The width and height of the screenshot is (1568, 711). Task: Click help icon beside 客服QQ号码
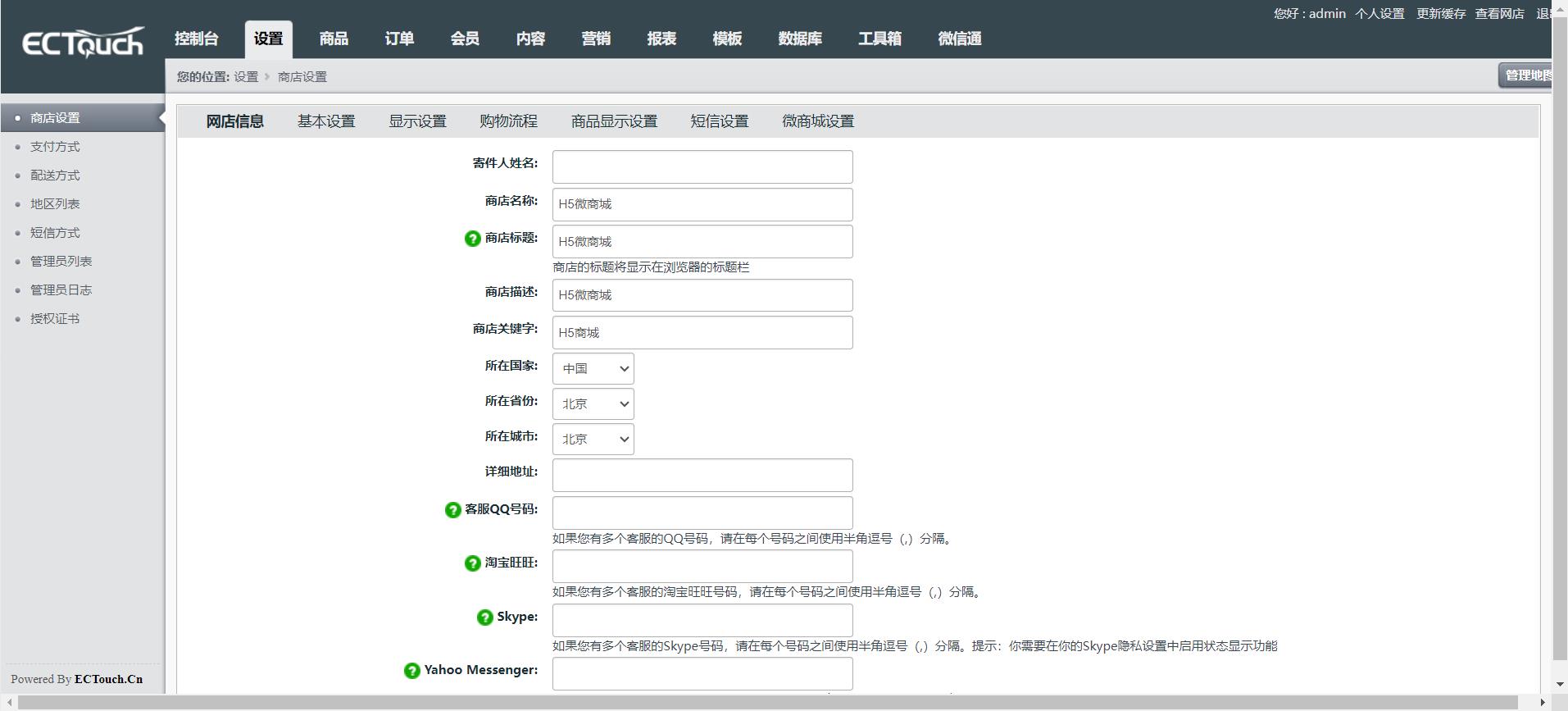click(453, 510)
